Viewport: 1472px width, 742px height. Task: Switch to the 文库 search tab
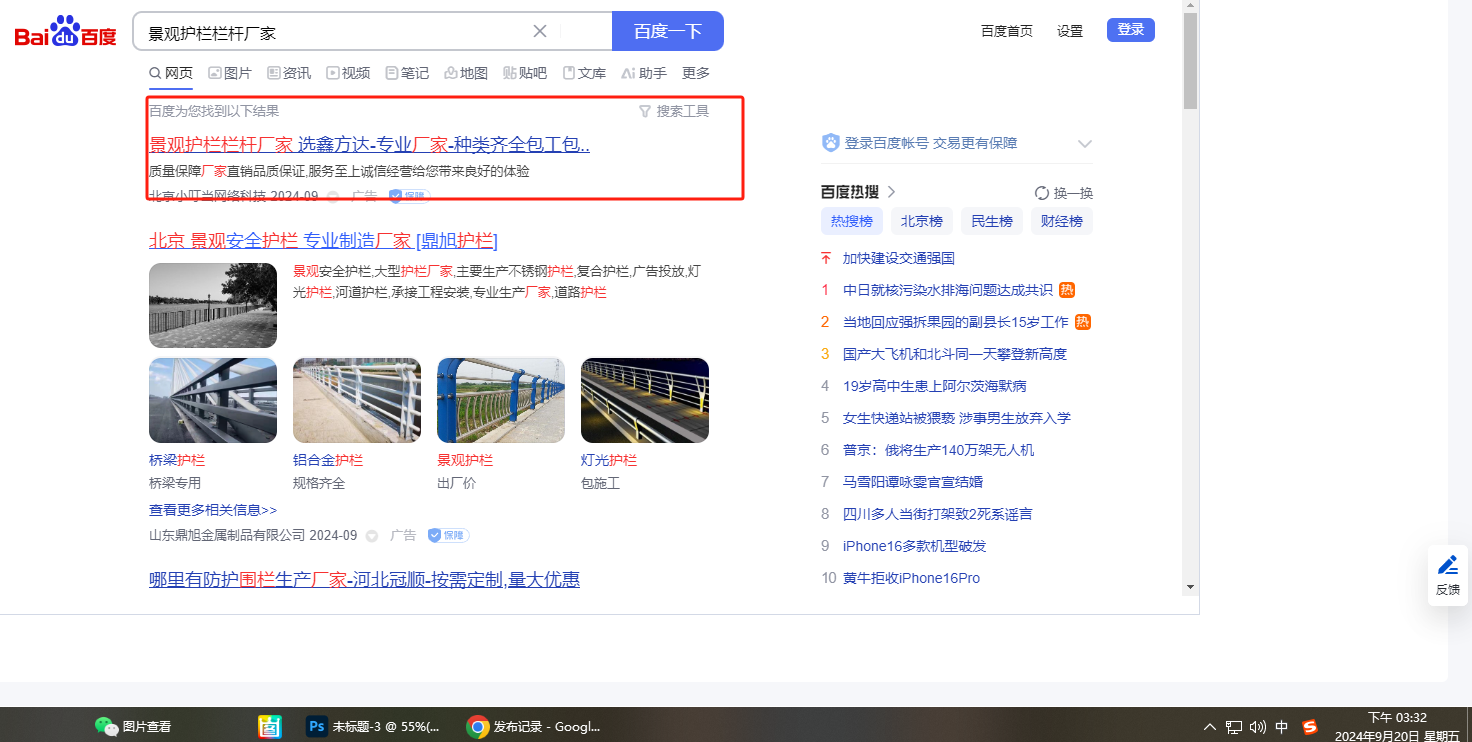click(x=584, y=73)
